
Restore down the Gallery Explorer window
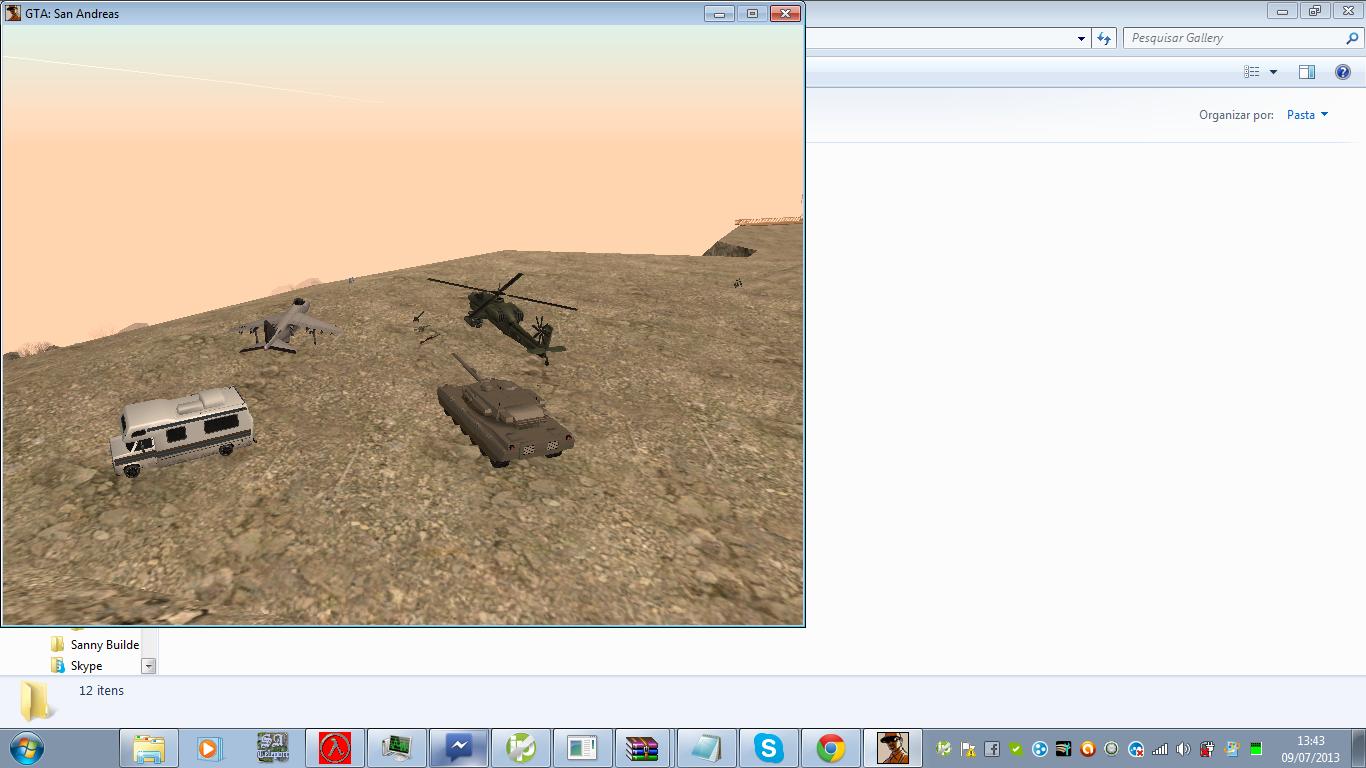(1315, 11)
